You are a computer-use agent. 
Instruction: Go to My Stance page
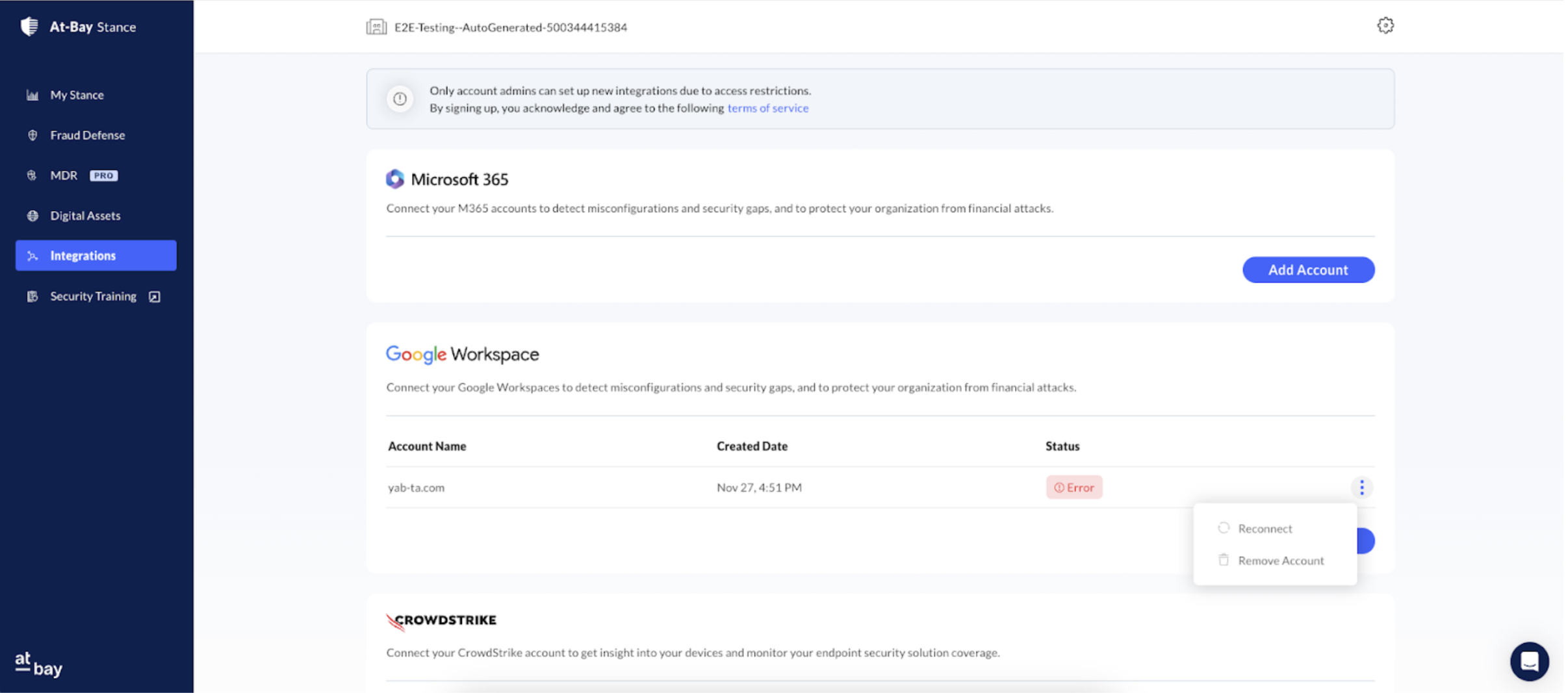coord(77,95)
